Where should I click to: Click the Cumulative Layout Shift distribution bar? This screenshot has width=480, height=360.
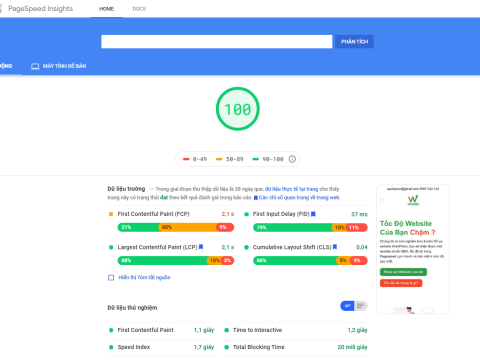[x=310, y=260]
